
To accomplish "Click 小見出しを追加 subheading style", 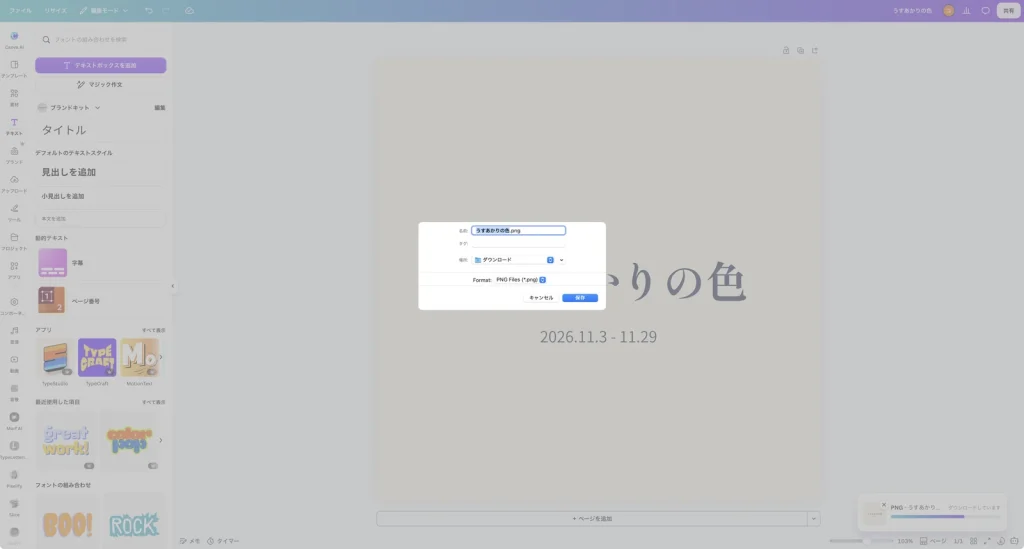I will coord(101,196).
